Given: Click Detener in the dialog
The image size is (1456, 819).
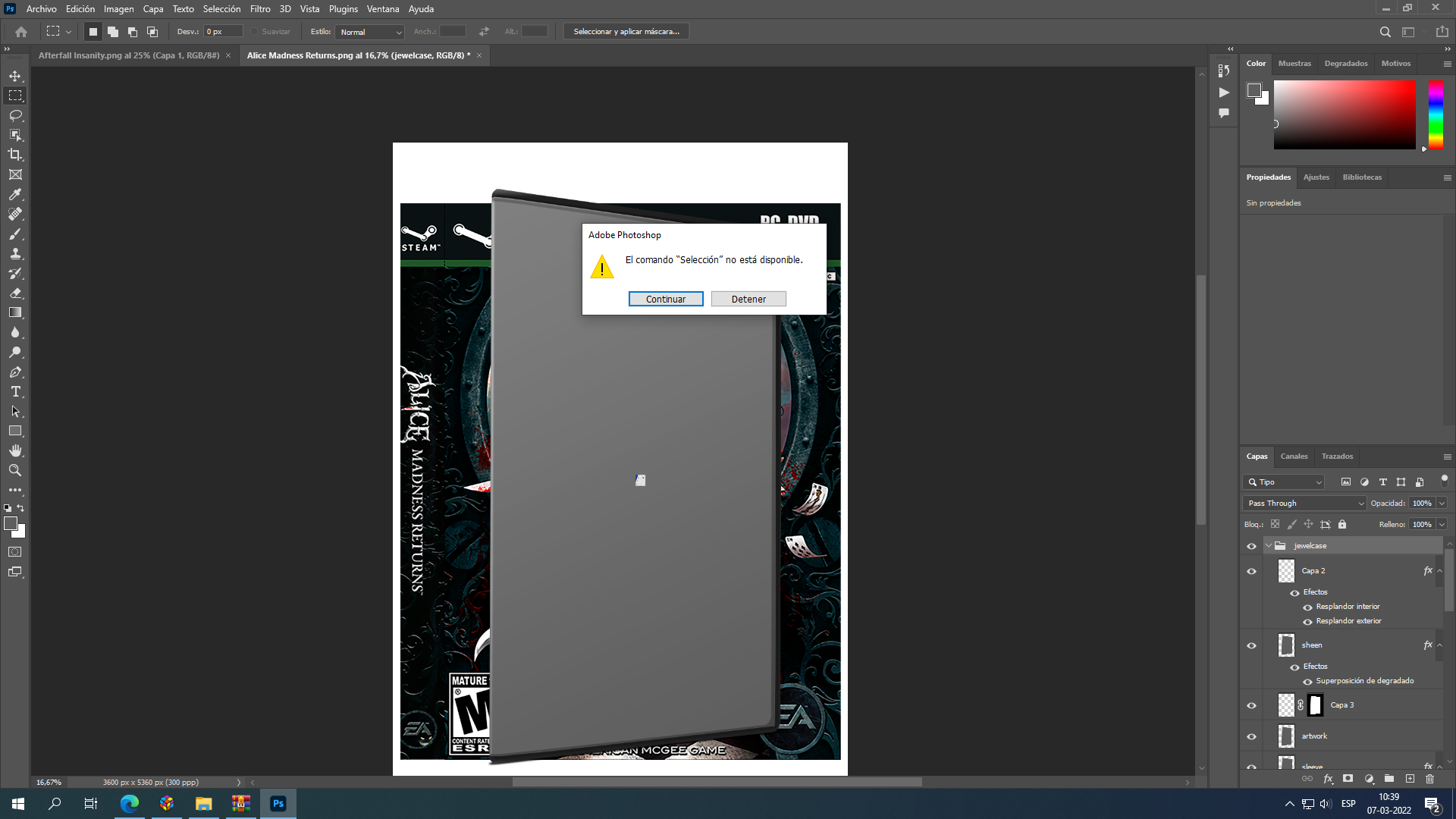Looking at the screenshot, I should pos(748,300).
